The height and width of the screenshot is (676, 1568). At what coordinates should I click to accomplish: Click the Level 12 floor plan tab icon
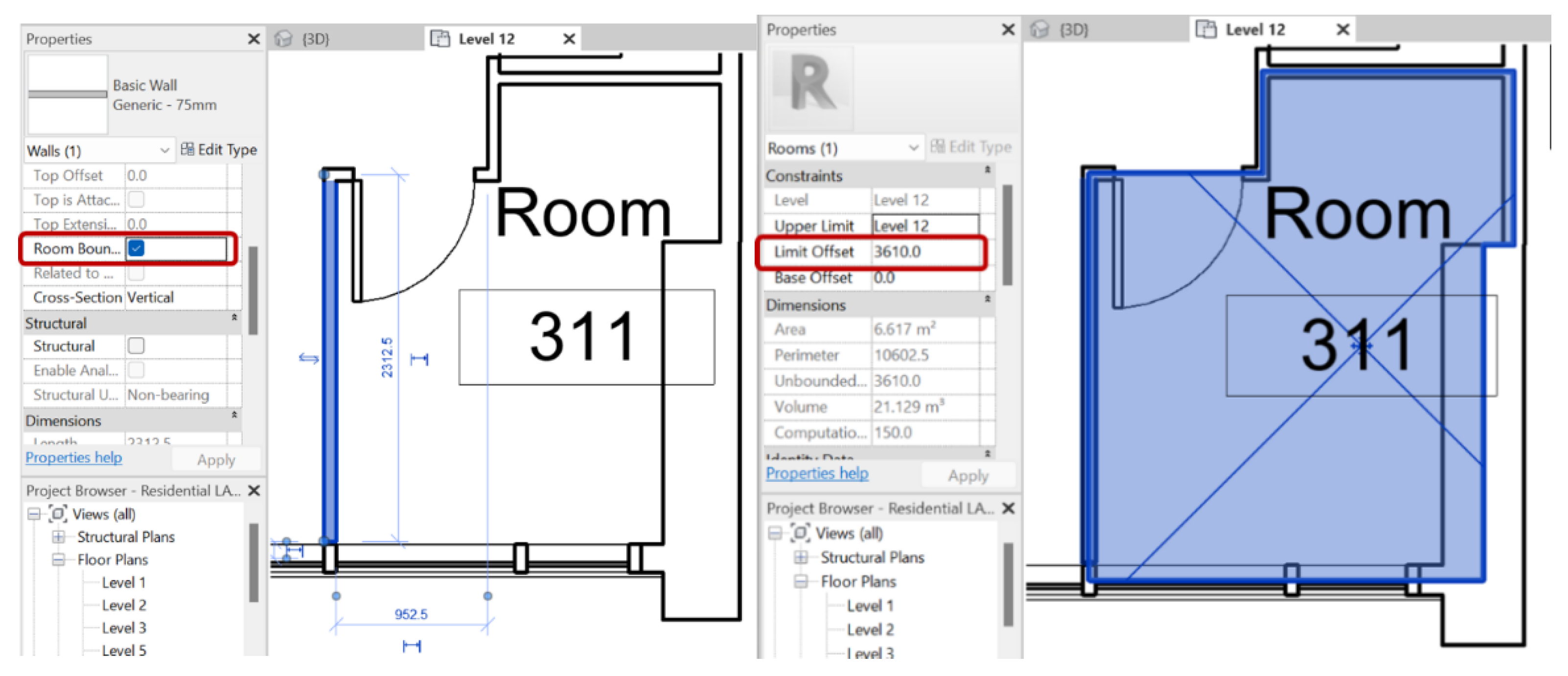pos(439,39)
